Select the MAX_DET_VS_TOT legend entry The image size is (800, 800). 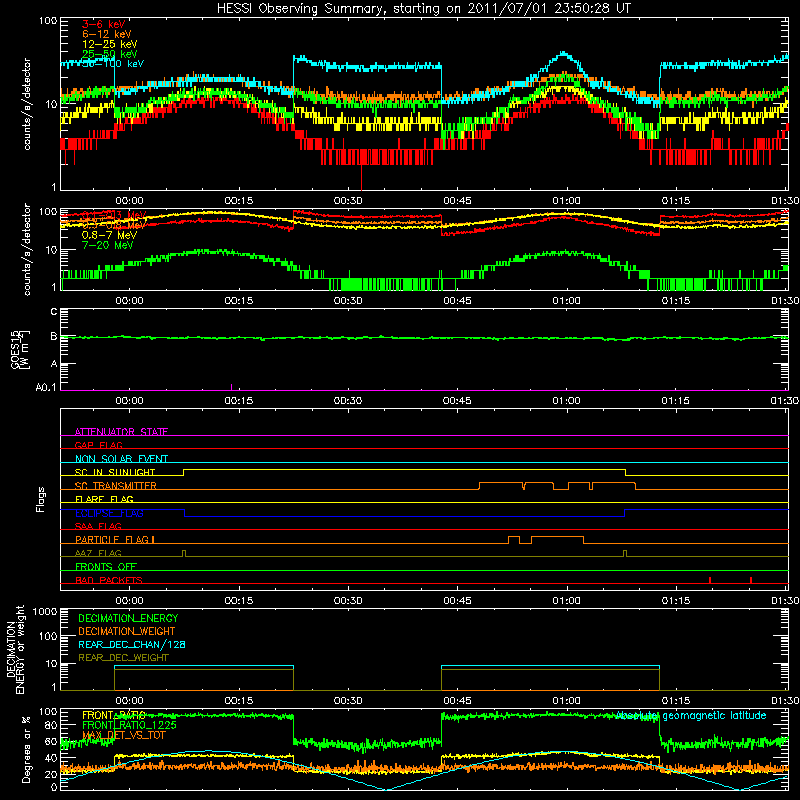tap(123, 735)
